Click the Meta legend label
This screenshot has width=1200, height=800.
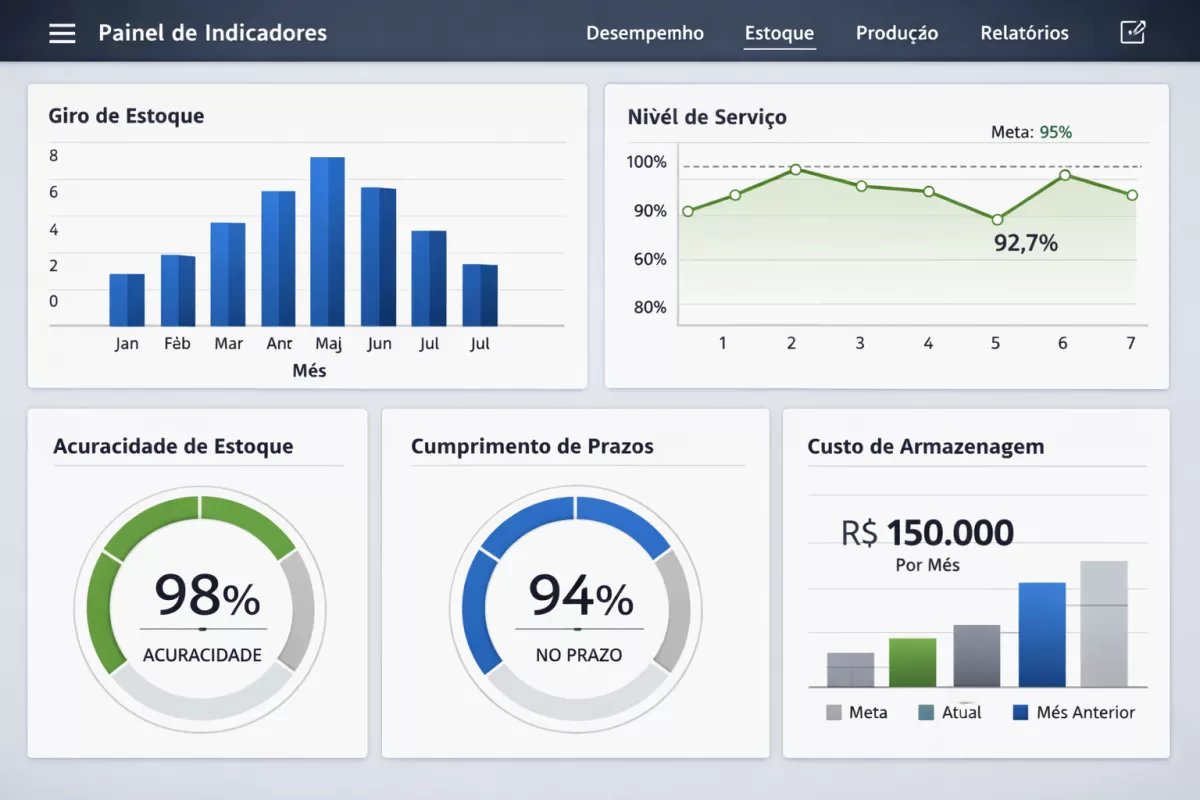click(x=868, y=713)
